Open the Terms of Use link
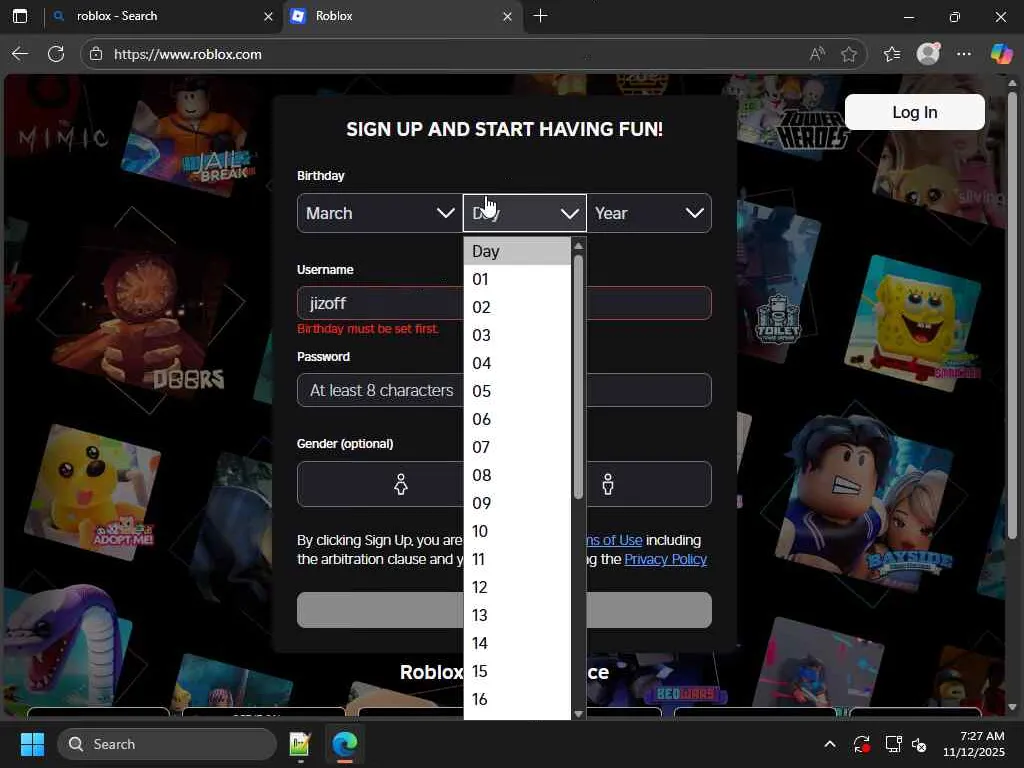 click(x=615, y=540)
